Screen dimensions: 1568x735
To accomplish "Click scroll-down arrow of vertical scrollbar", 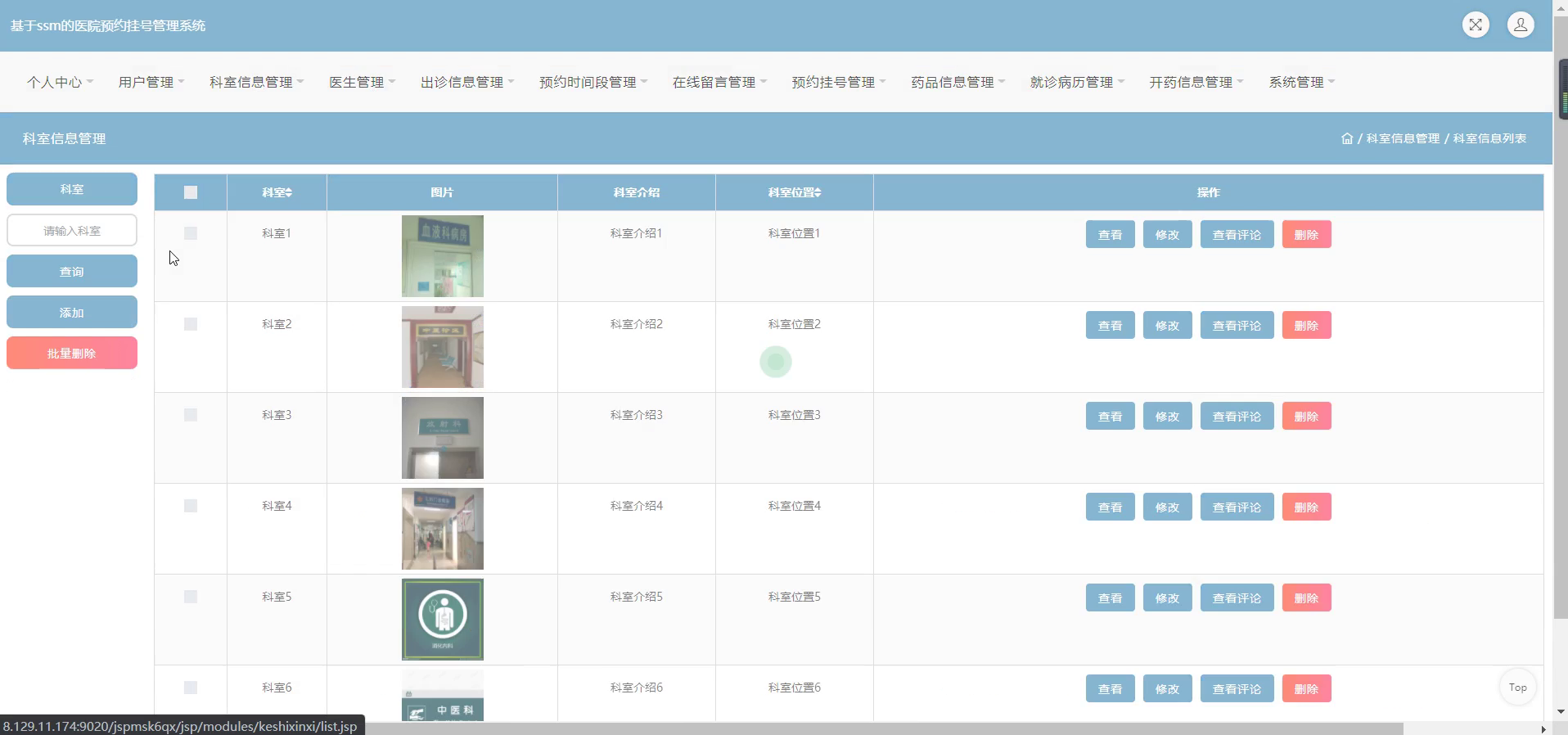I will (1561, 712).
